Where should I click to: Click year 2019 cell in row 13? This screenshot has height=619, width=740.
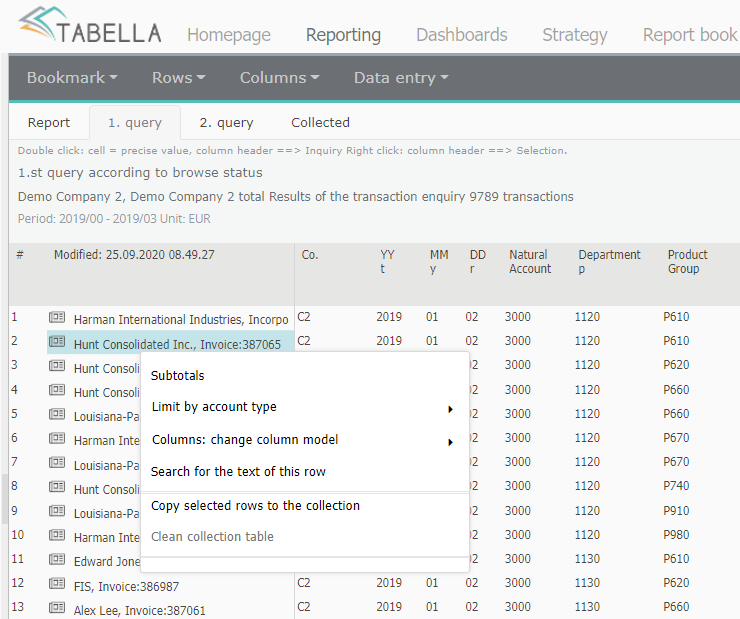coord(389,607)
